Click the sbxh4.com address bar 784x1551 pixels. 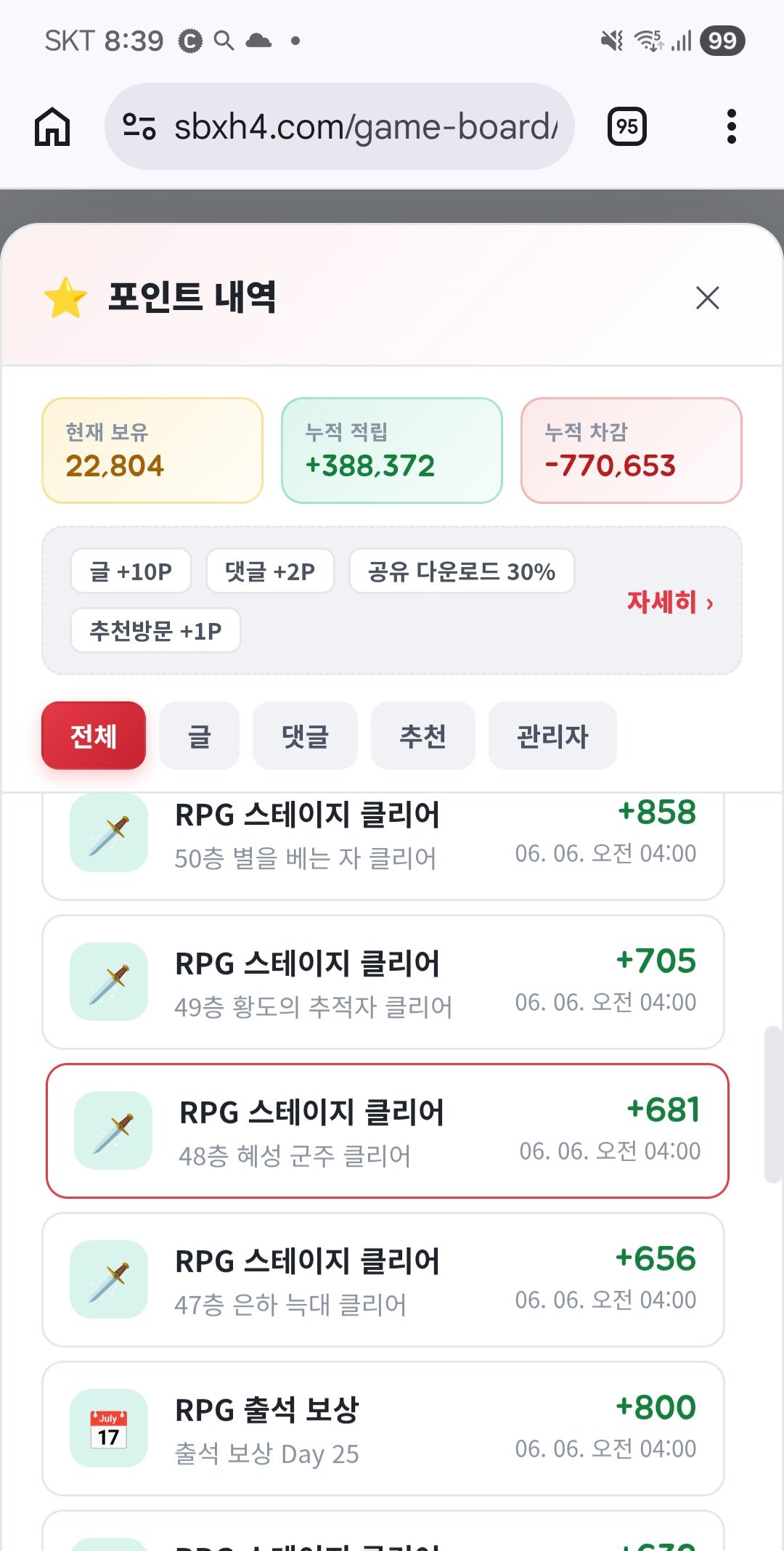[x=340, y=126]
